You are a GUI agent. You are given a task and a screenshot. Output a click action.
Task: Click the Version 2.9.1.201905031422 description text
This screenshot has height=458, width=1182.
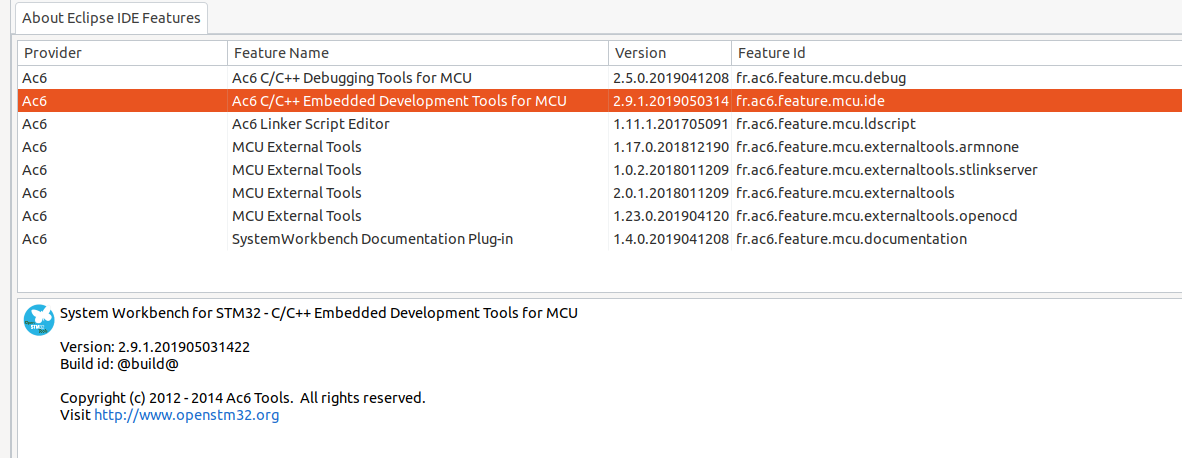155,347
